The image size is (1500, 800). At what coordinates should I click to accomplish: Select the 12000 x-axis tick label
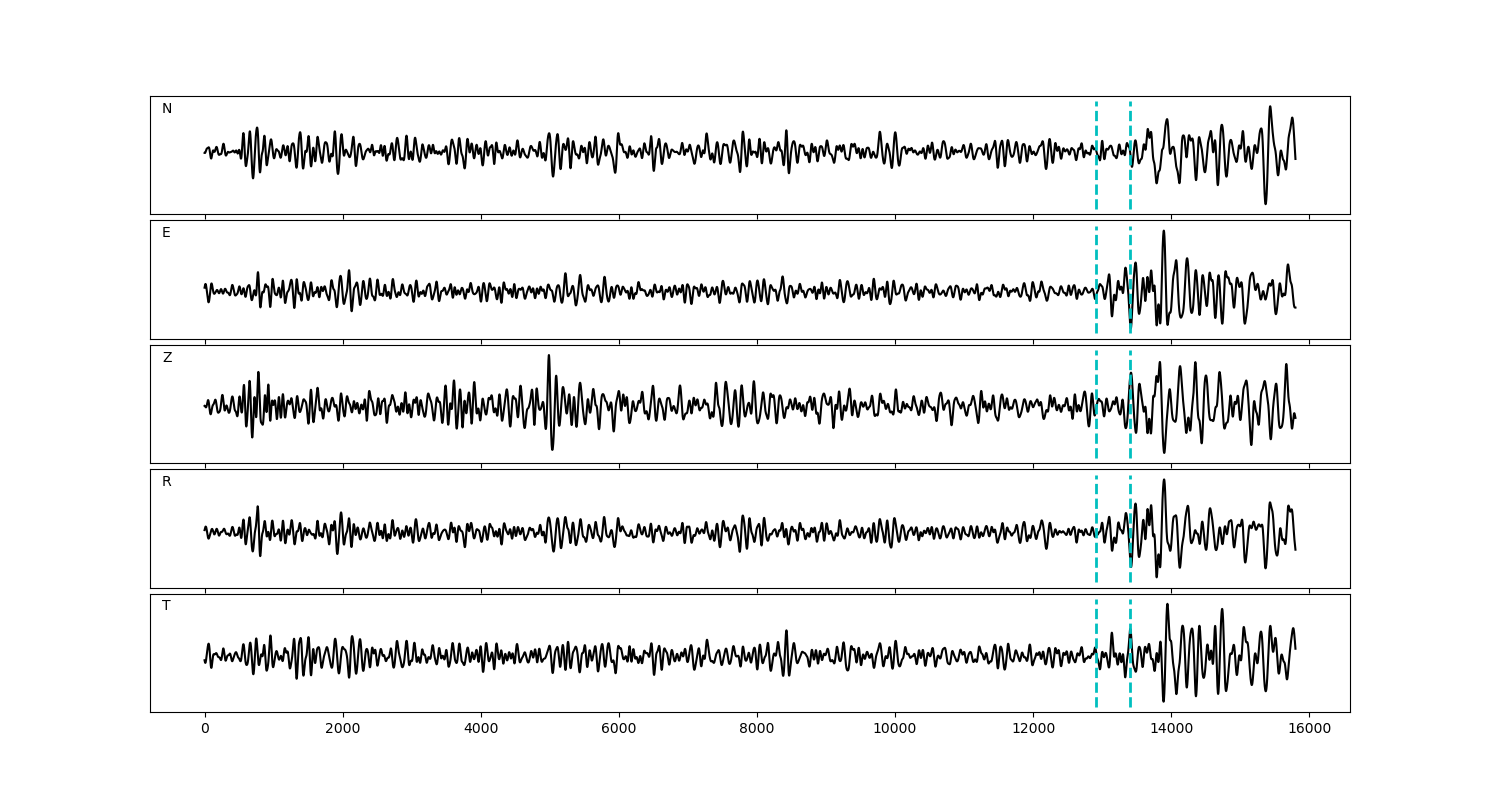pyautogui.click(x=1033, y=729)
